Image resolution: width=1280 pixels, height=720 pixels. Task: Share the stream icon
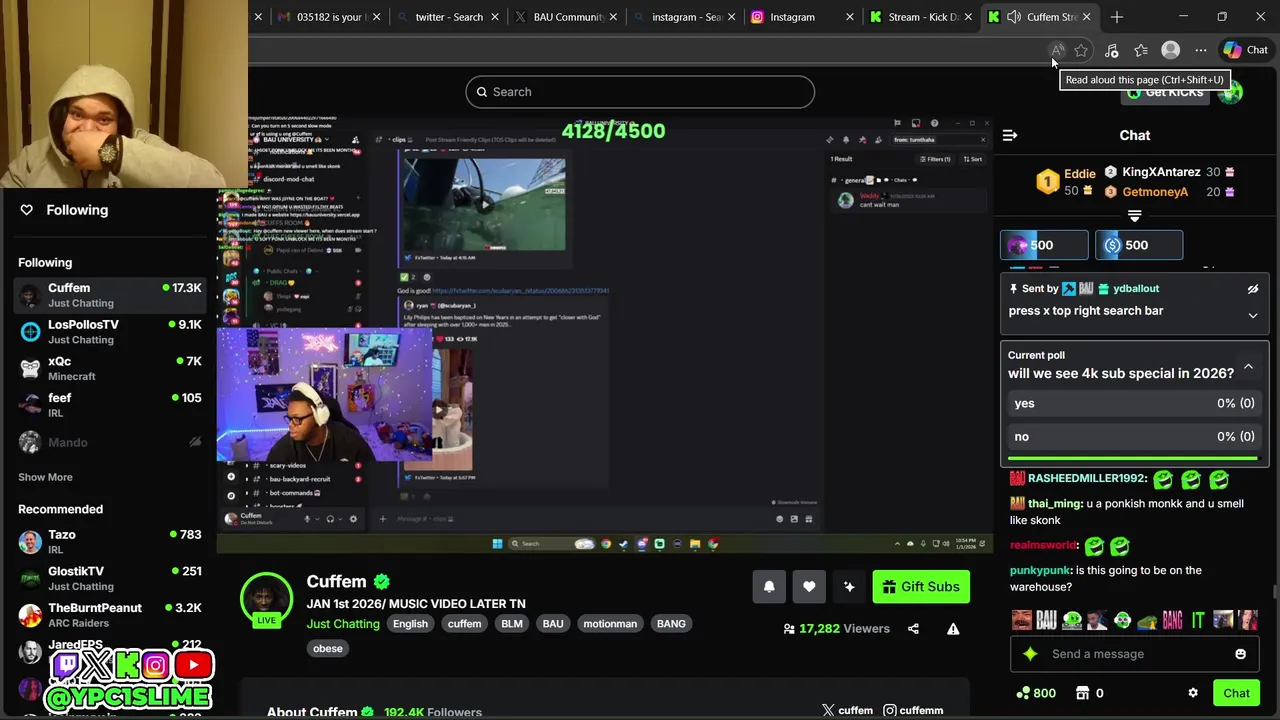pos(913,629)
